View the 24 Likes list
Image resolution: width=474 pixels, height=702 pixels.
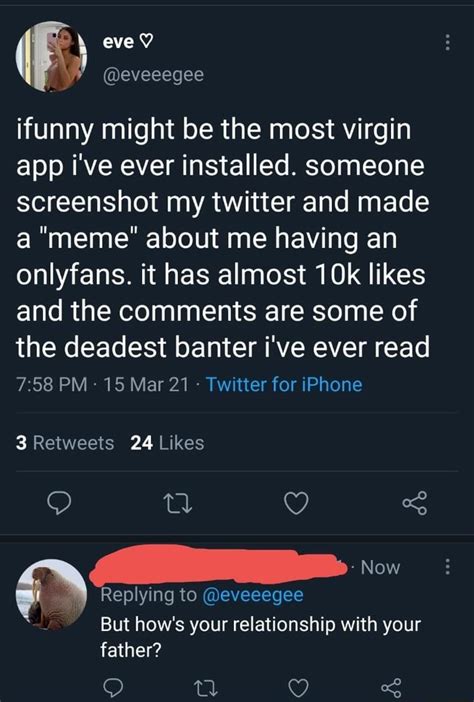pyautogui.click(x=167, y=443)
